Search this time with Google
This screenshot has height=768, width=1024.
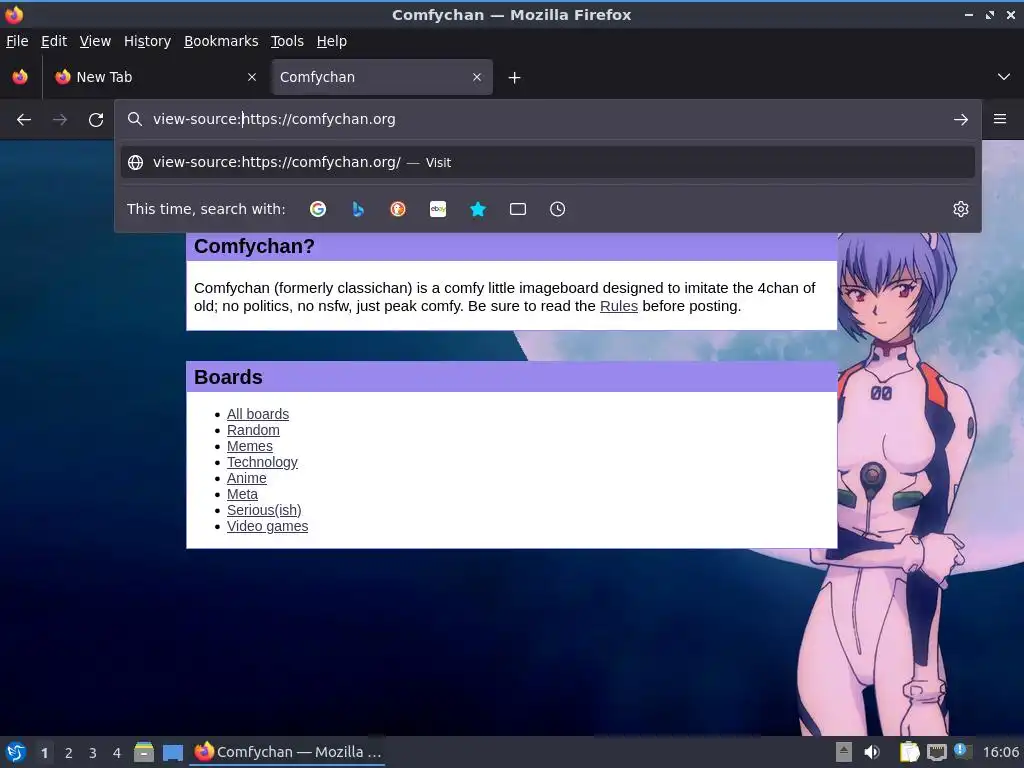tap(318, 209)
